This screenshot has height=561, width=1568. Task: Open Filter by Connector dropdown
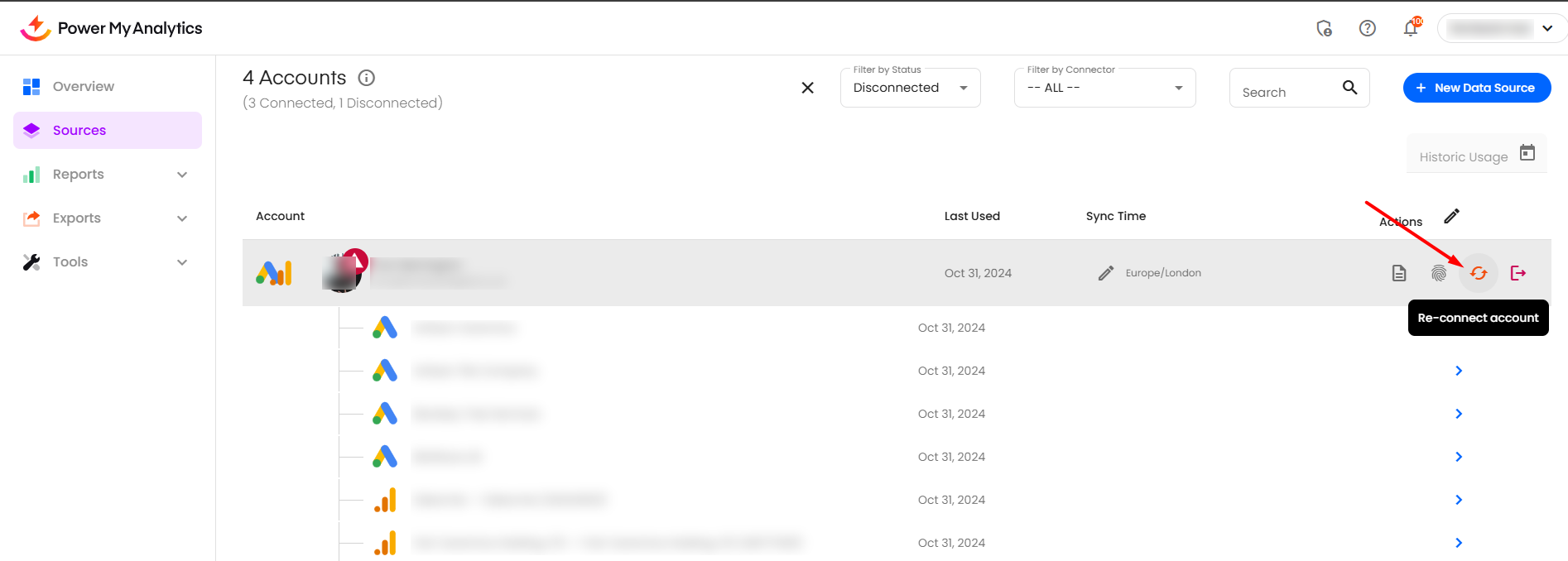[x=1104, y=88]
